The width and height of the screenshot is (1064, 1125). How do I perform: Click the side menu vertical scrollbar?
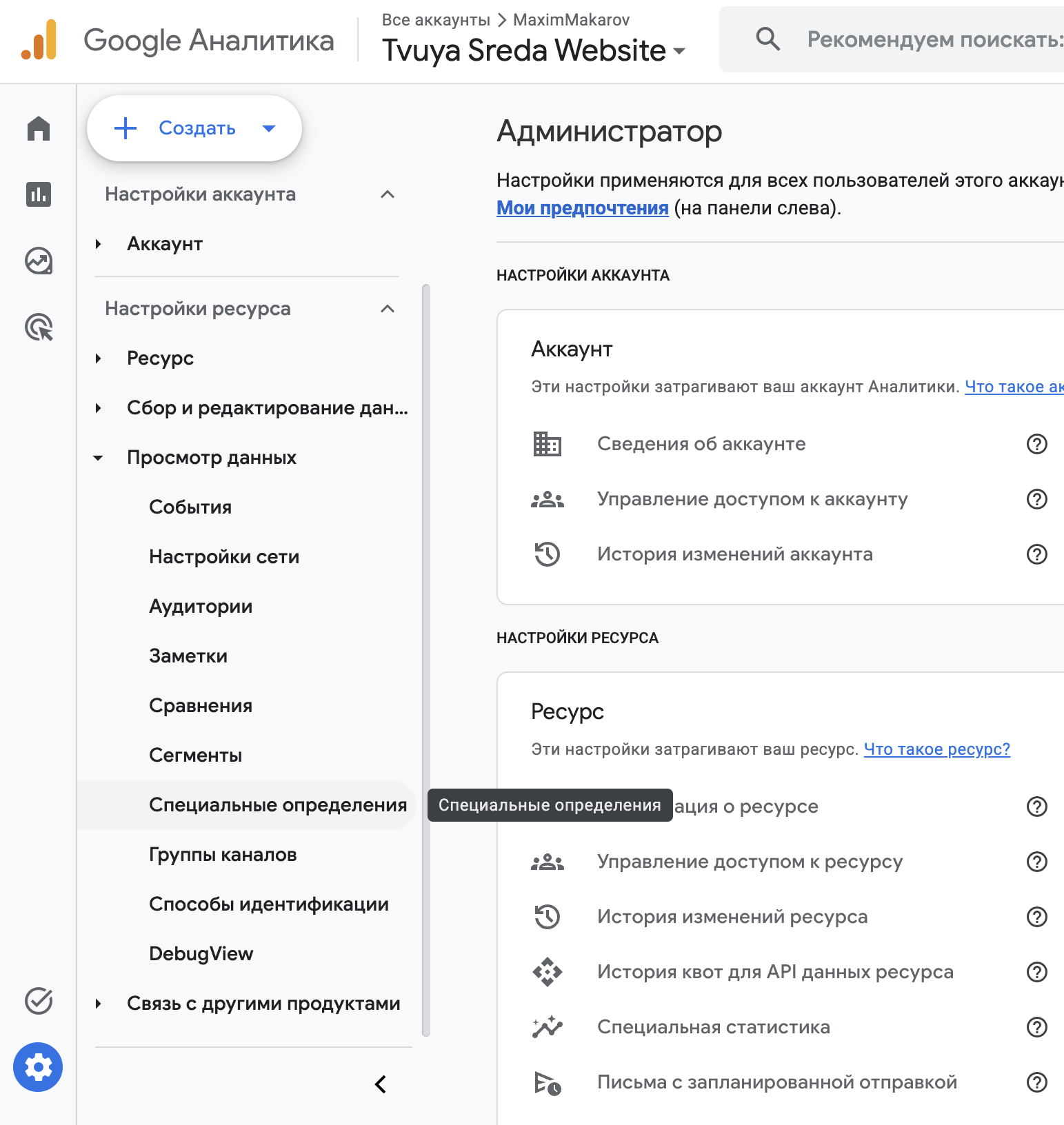point(426,660)
